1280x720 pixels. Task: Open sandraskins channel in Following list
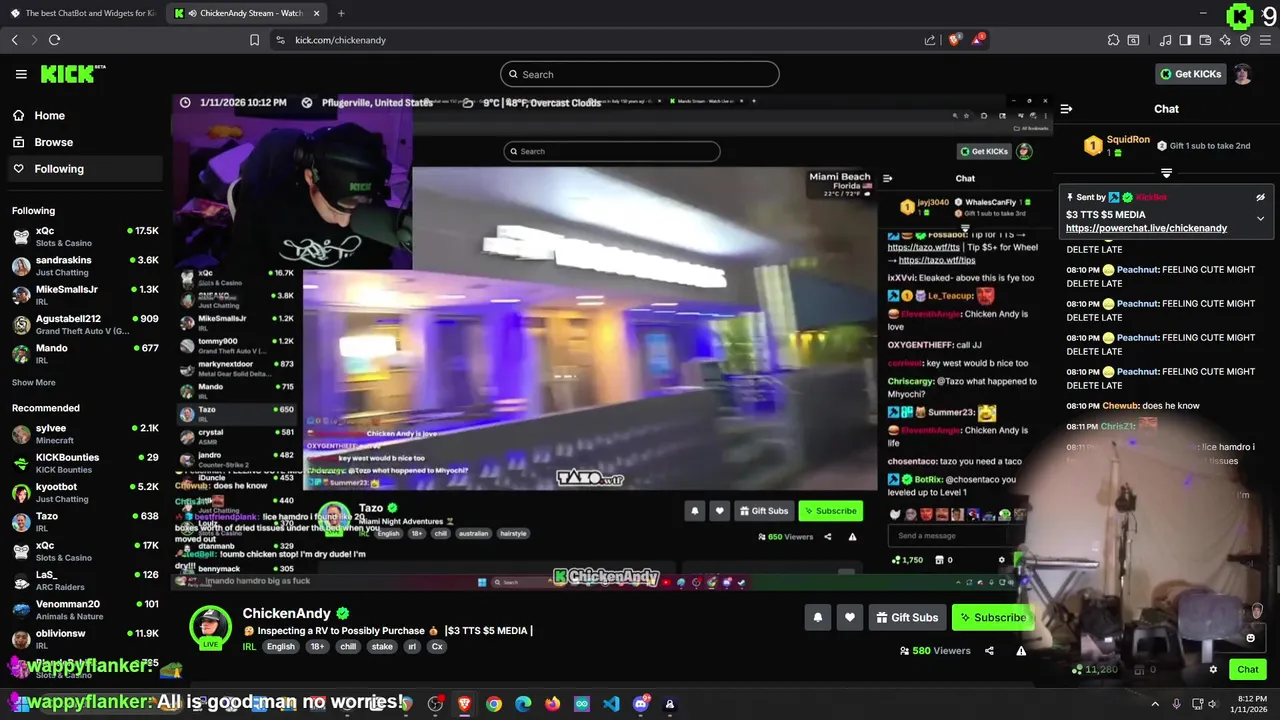pyautogui.click(x=84, y=266)
